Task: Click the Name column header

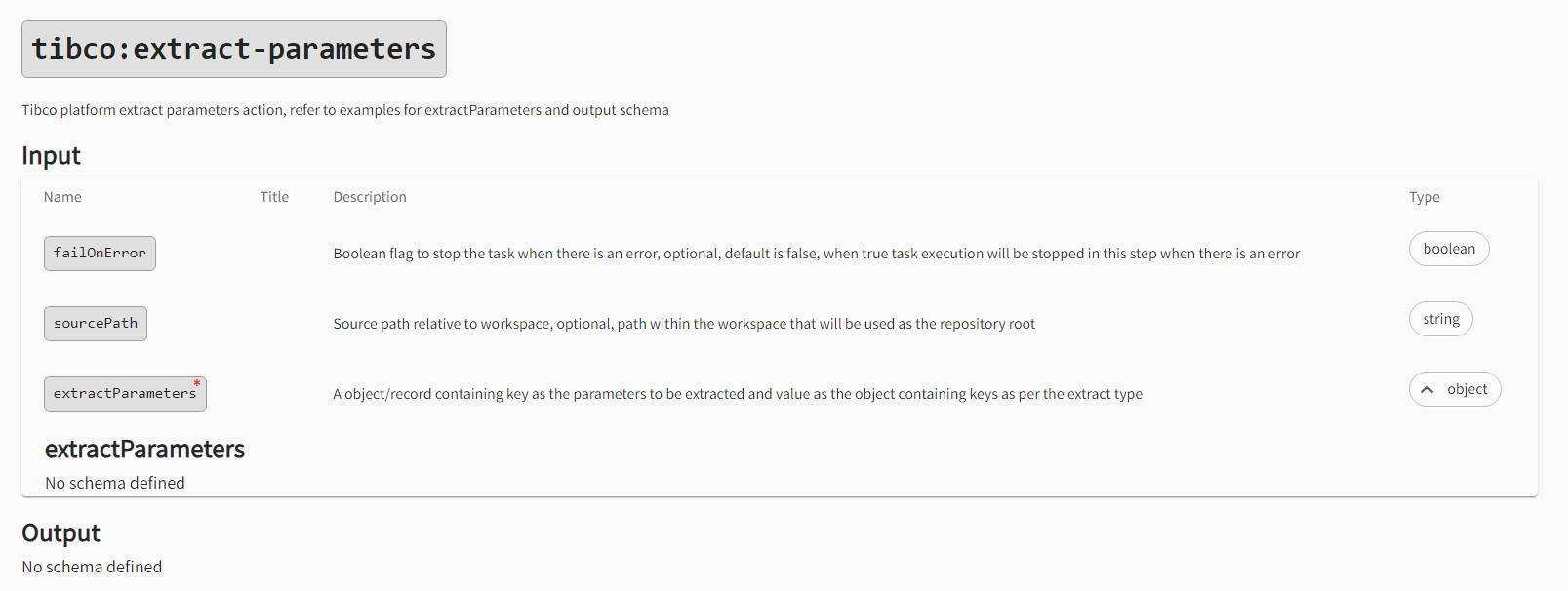Action: pos(62,197)
